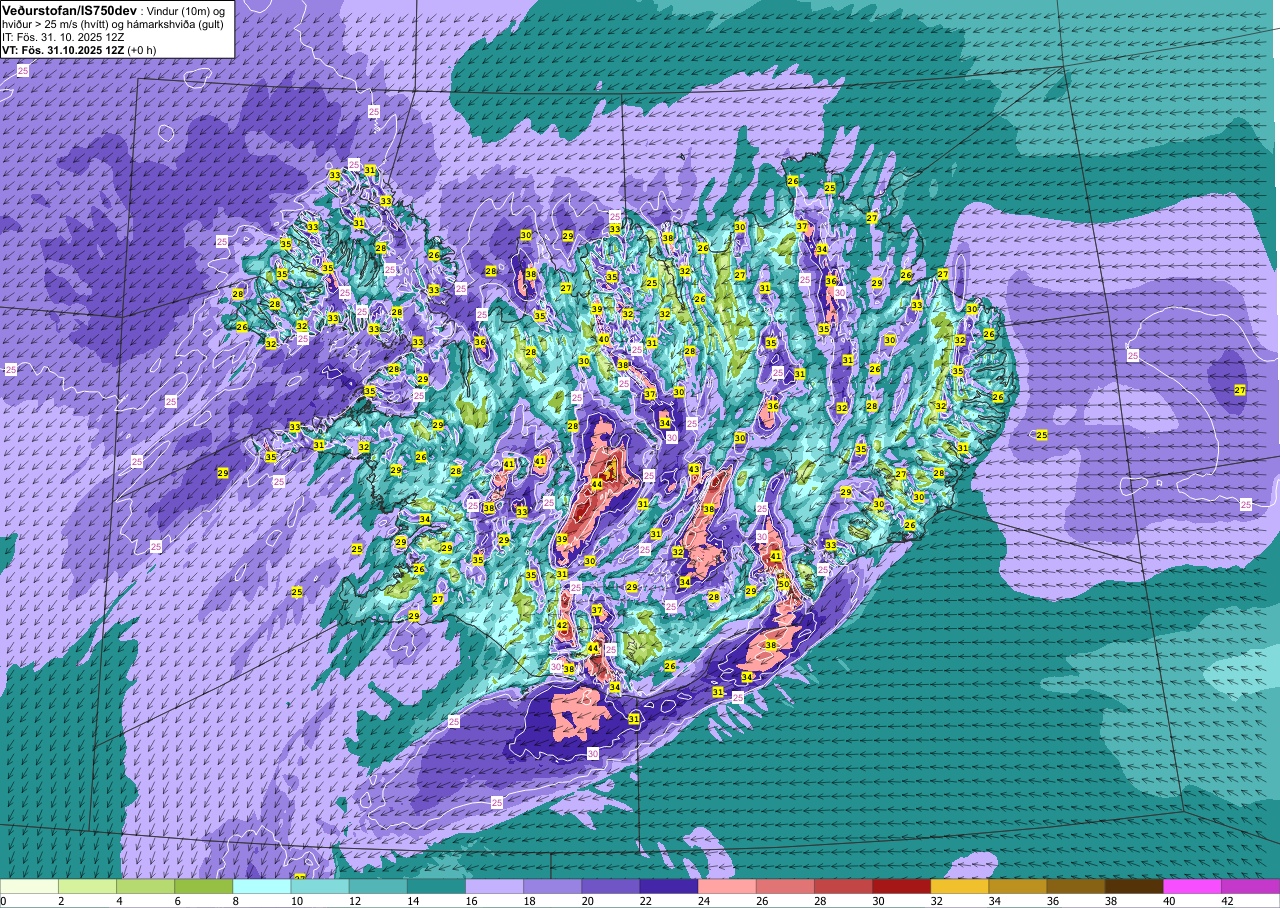This screenshot has width=1280, height=908.
Task: Pick the brown 36–38 m/s legend swatch
Action: [1076, 886]
